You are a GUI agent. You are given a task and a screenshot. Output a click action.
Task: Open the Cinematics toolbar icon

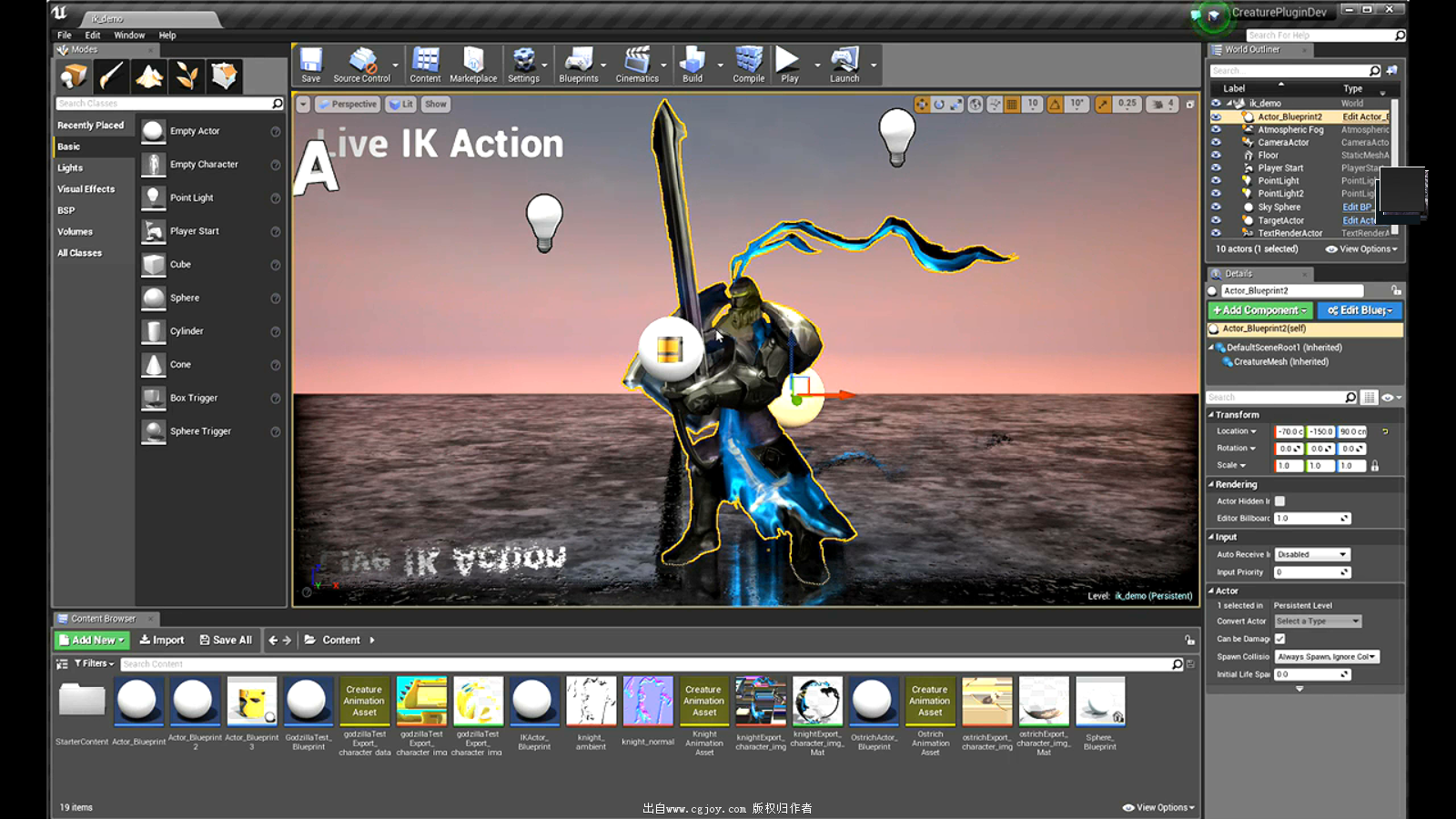[x=637, y=65]
